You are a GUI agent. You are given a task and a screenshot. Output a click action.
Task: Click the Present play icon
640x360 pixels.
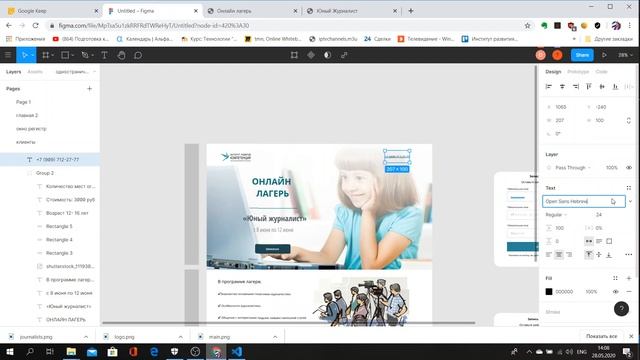(x=604, y=55)
